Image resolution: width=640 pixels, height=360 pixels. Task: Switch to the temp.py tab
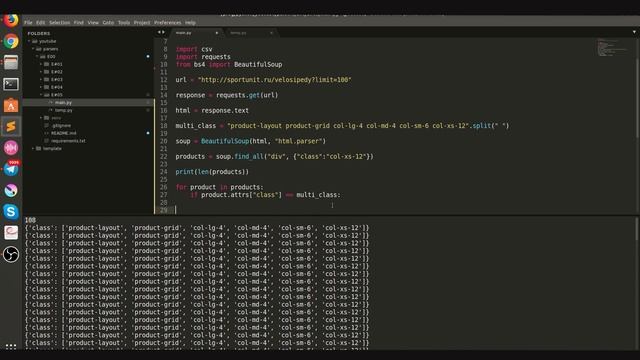coord(251,33)
